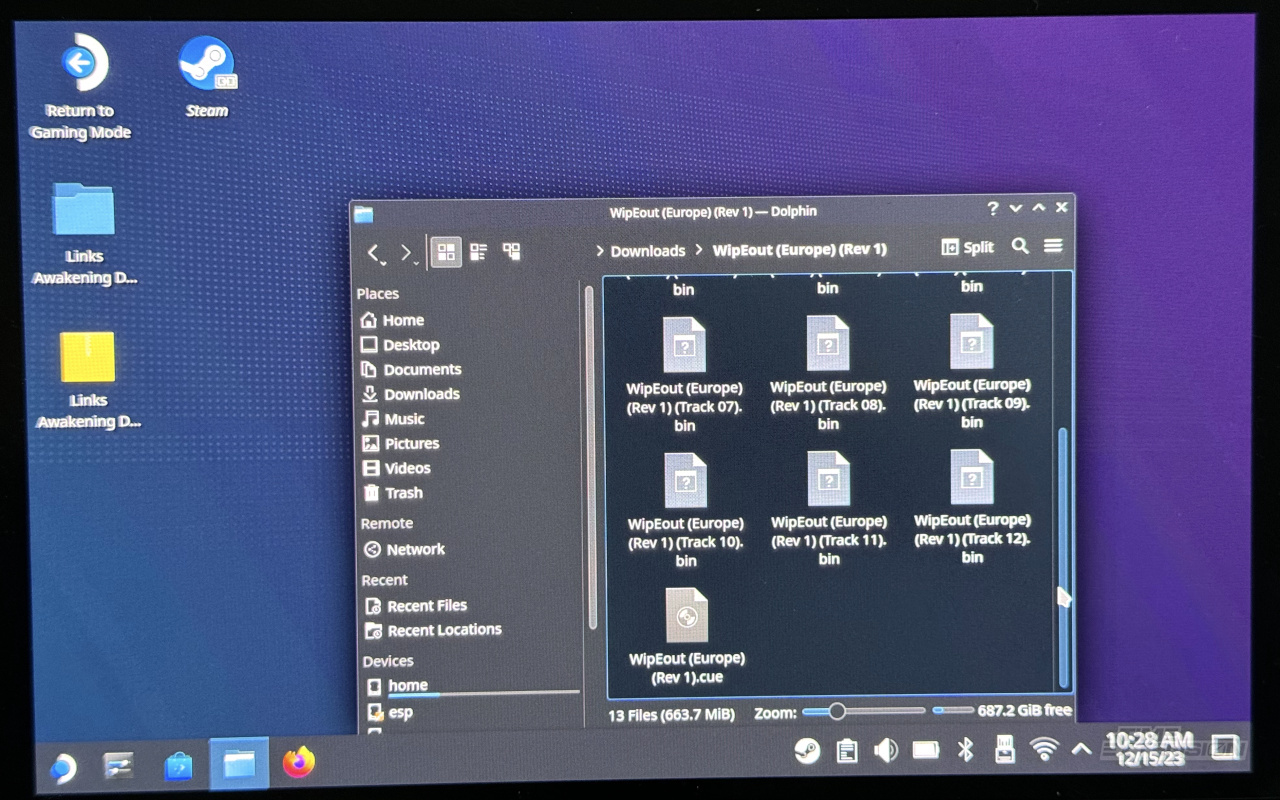Click the Downloads breadcrumb
Screen dimensions: 1280x800
648,251
